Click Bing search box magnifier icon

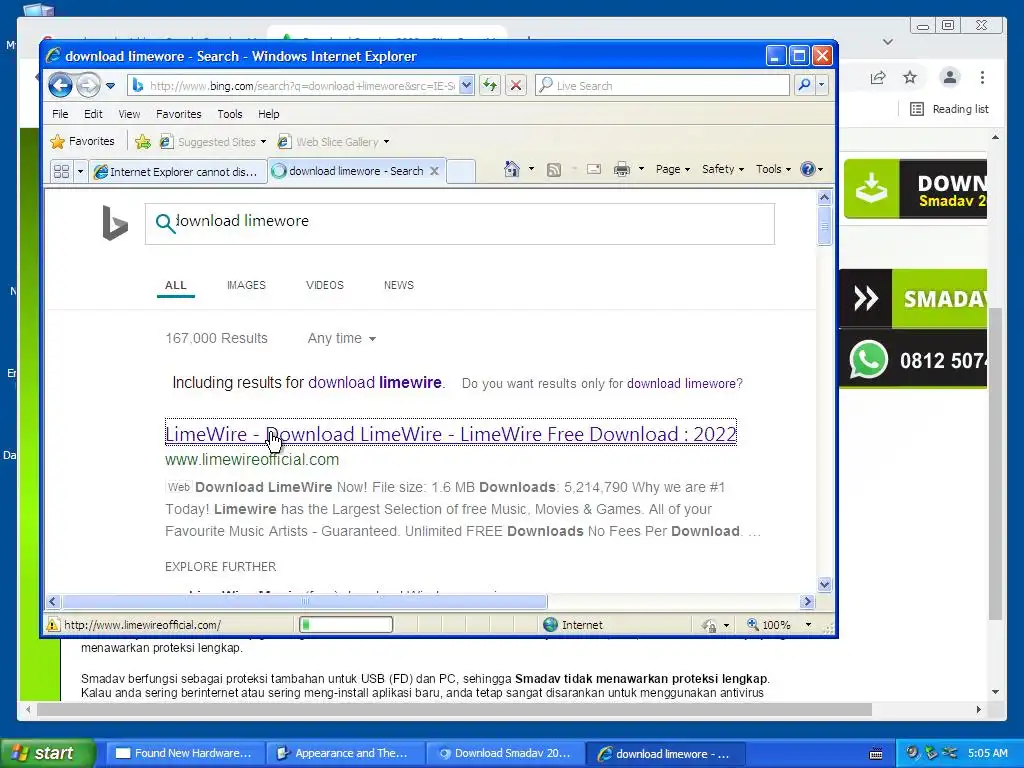point(165,223)
